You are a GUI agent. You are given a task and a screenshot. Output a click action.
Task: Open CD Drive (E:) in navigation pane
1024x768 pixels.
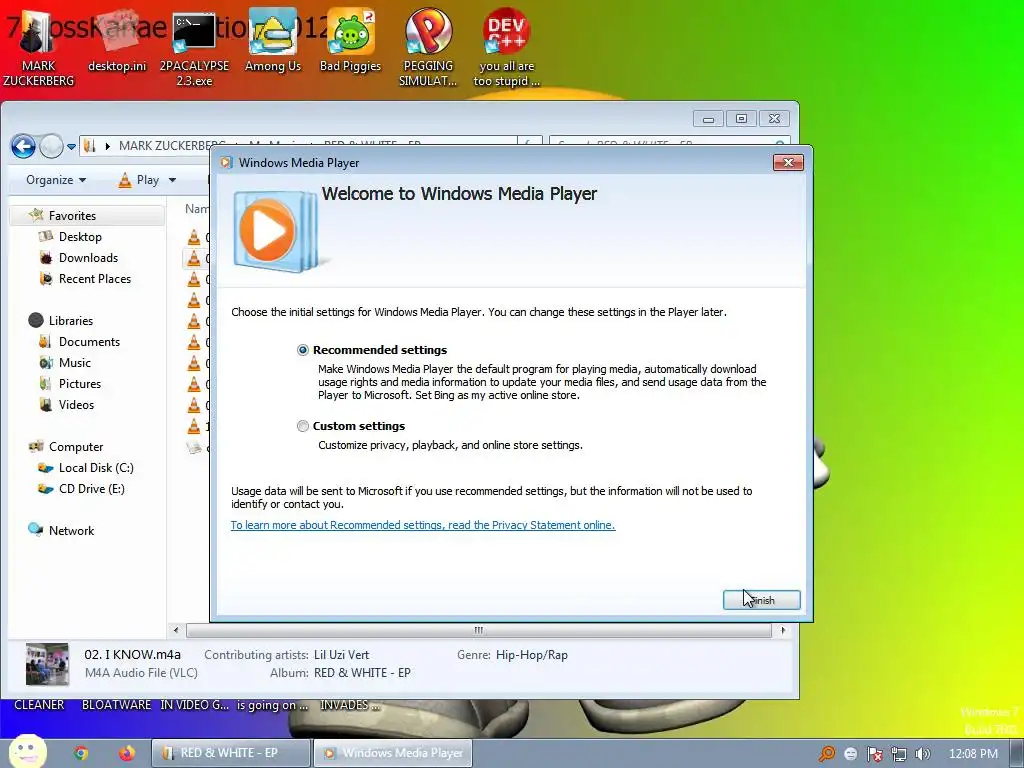click(91, 488)
